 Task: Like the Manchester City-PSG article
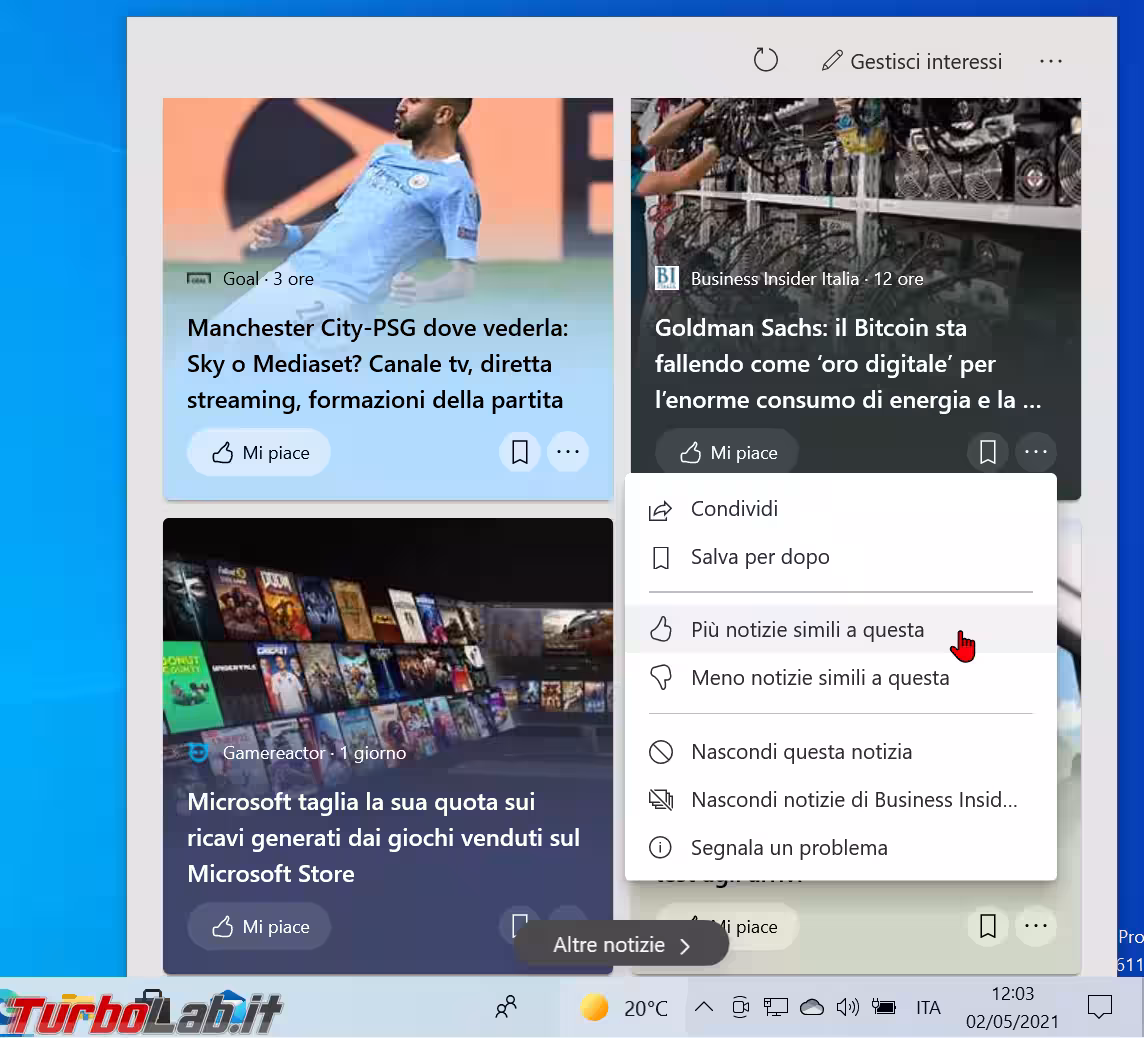pyautogui.click(x=259, y=453)
